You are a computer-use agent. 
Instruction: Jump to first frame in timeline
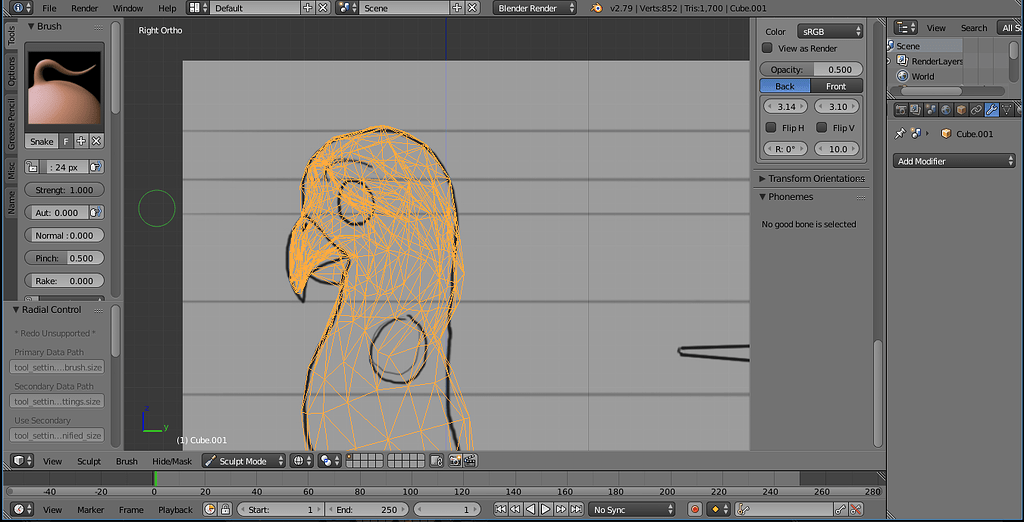(500, 509)
